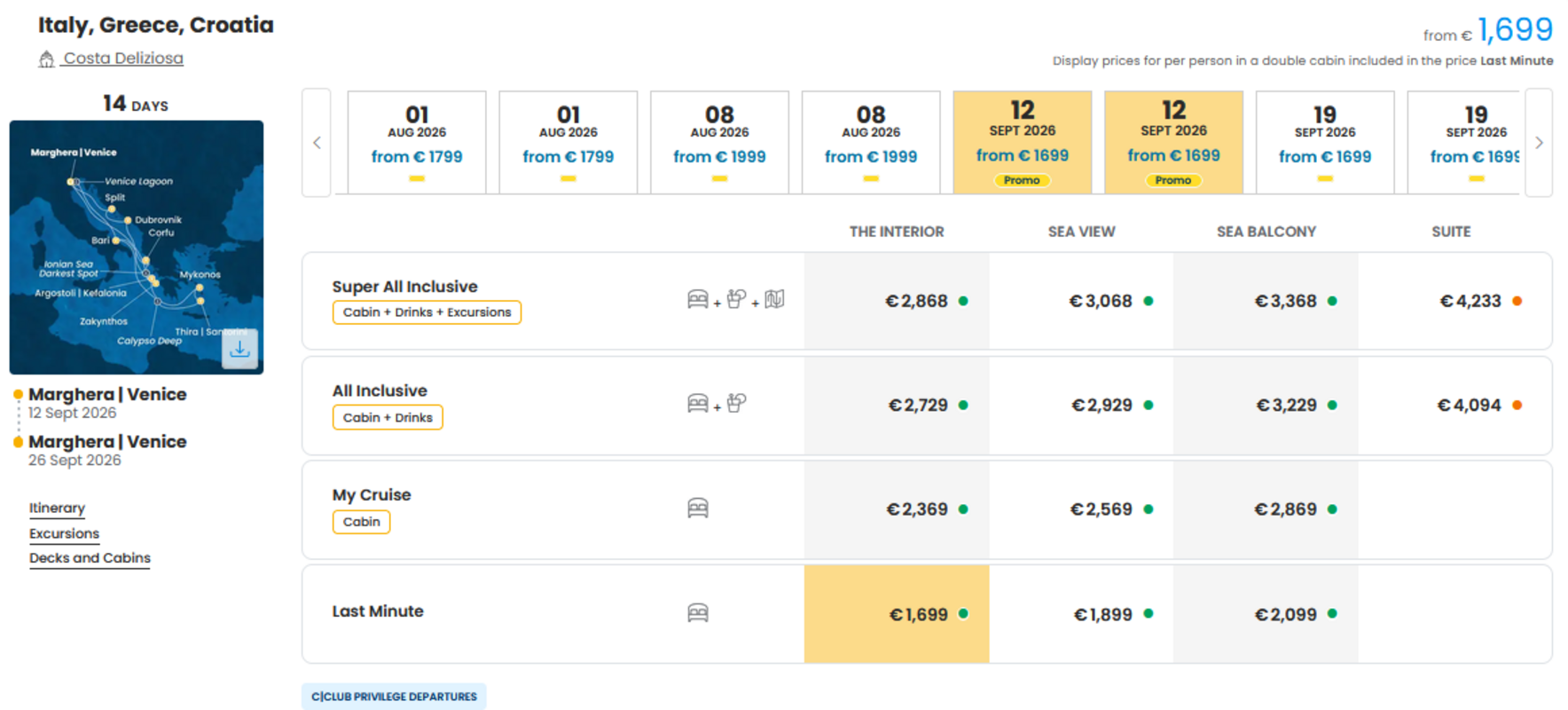Open the Itinerary link
The height and width of the screenshot is (710, 1568).
(57, 508)
